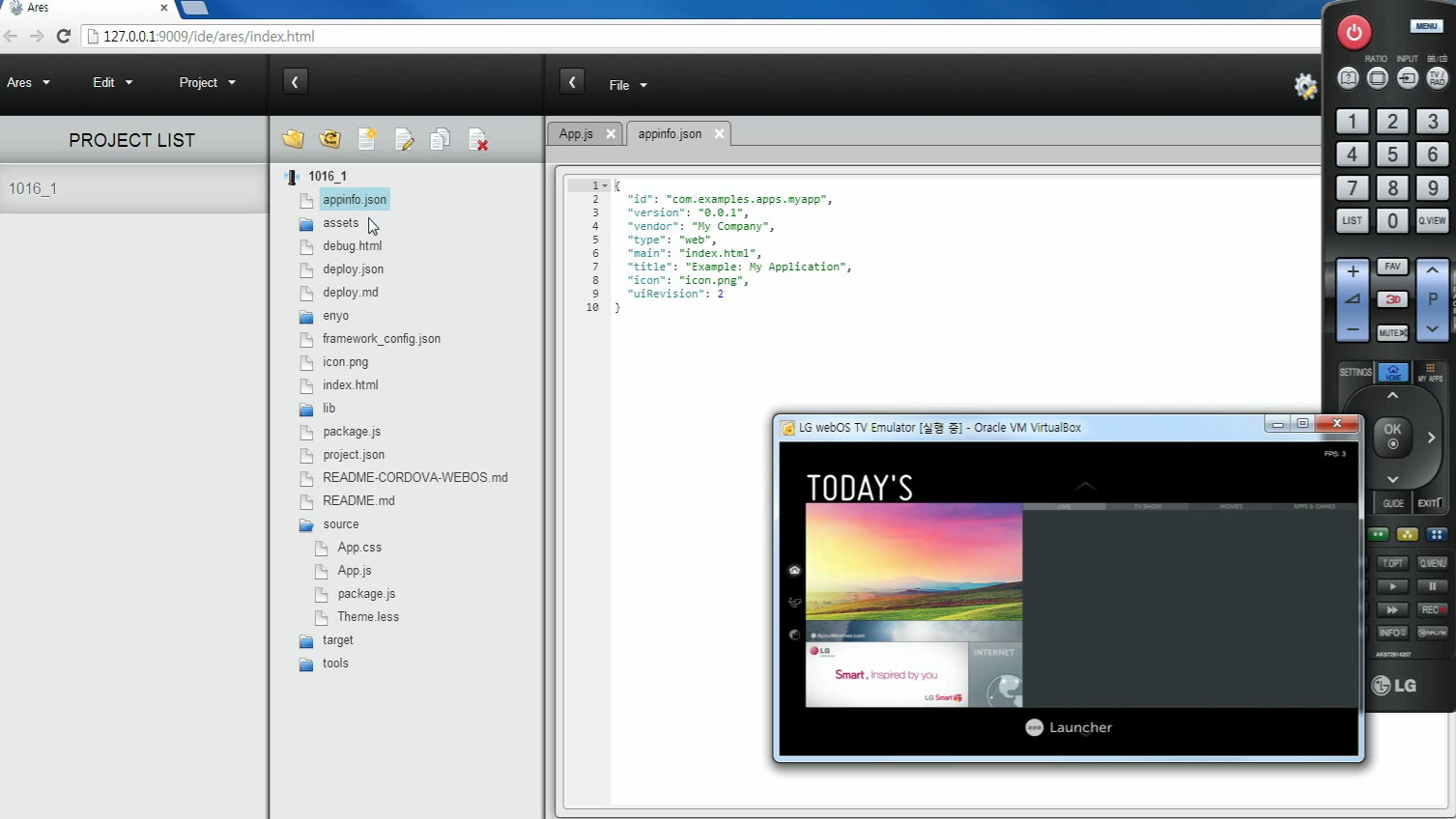
Task: Toggle fold arrow on code line 1
Action: coord(605,185)
